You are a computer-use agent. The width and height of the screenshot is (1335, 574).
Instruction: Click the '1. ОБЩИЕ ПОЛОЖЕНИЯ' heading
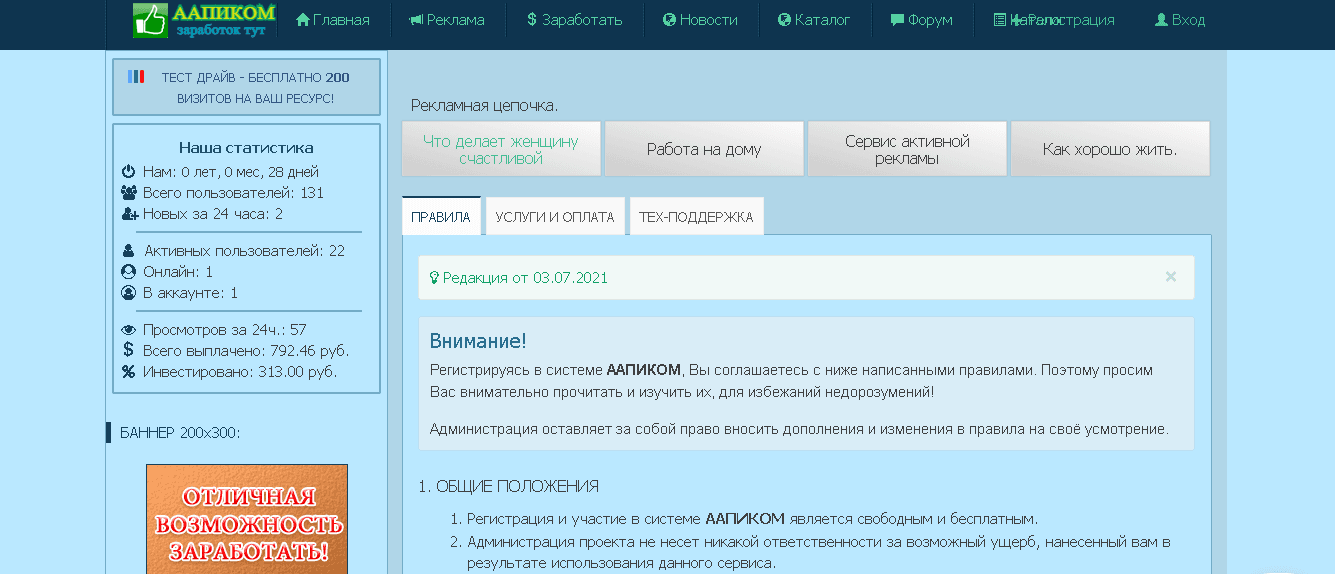(x=508, y=487)
